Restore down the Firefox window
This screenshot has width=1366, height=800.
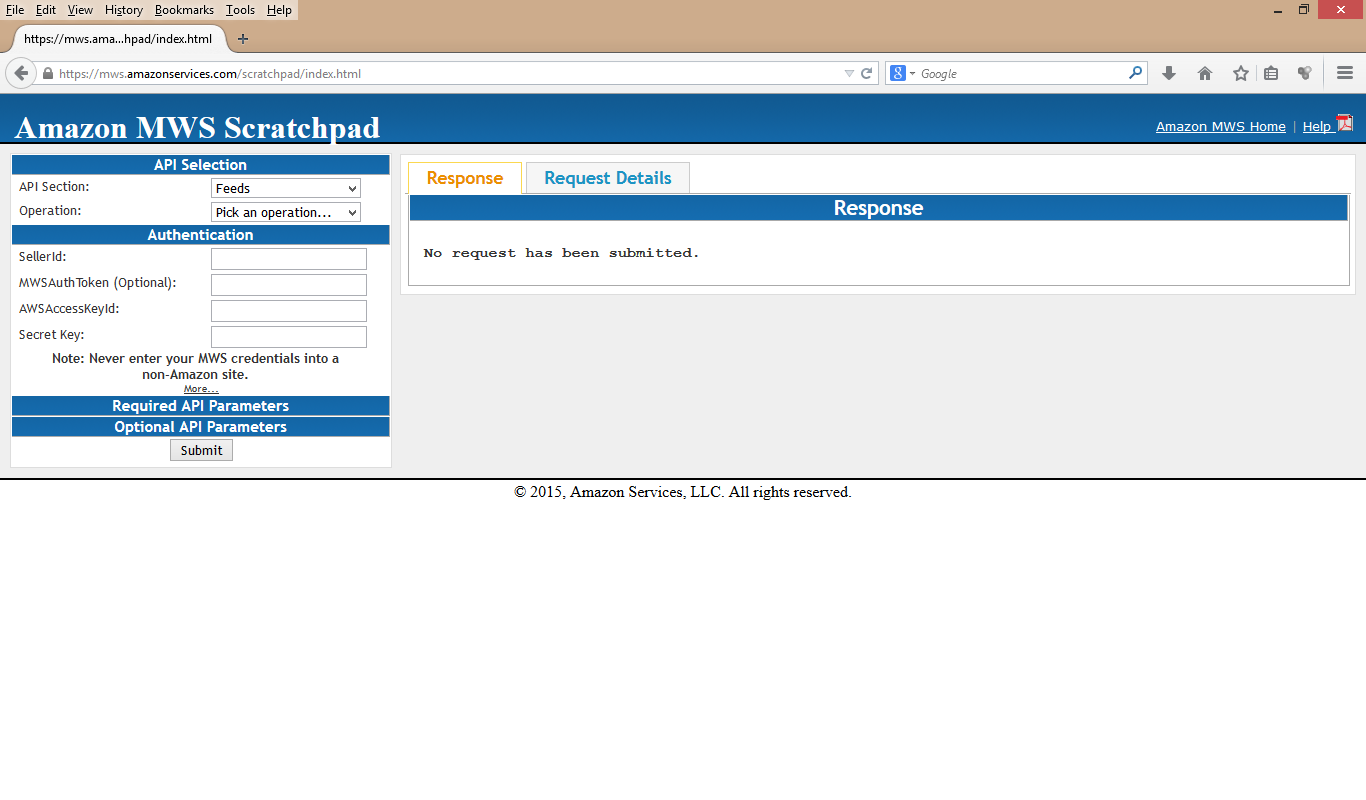(x=1304, y=10)
